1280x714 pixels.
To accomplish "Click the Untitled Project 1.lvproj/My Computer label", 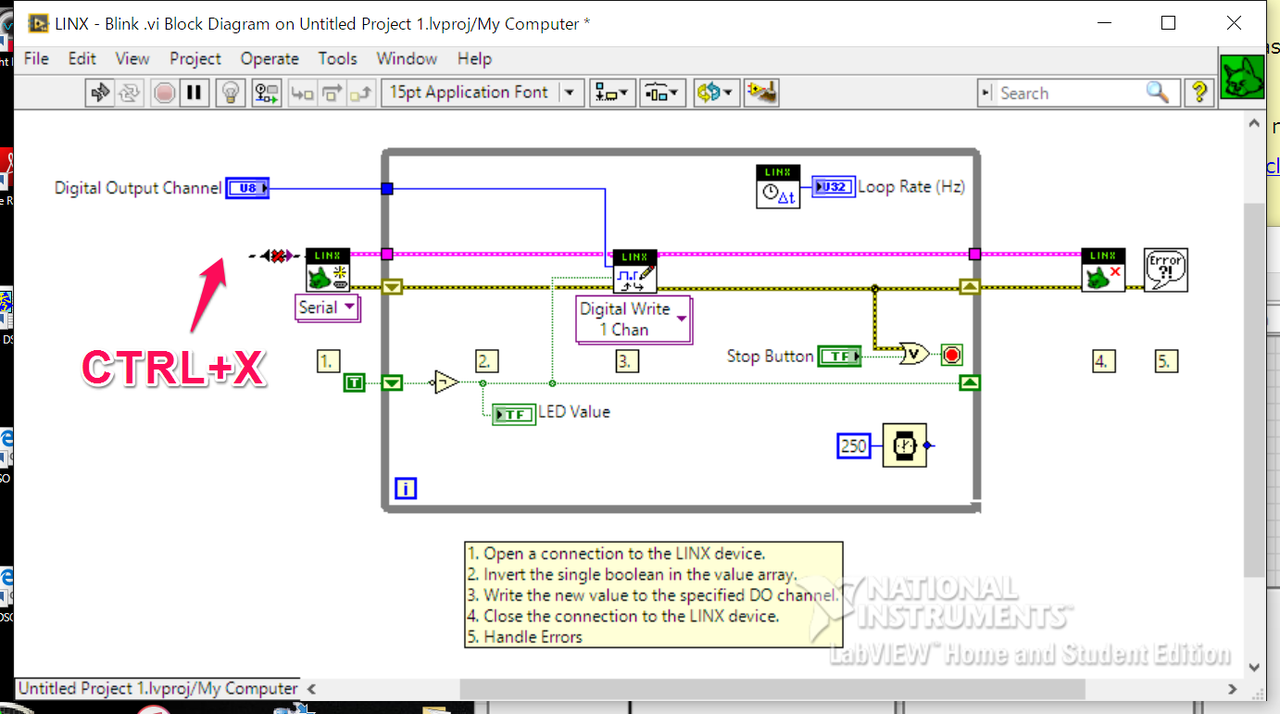I will (x=157, y=688).
